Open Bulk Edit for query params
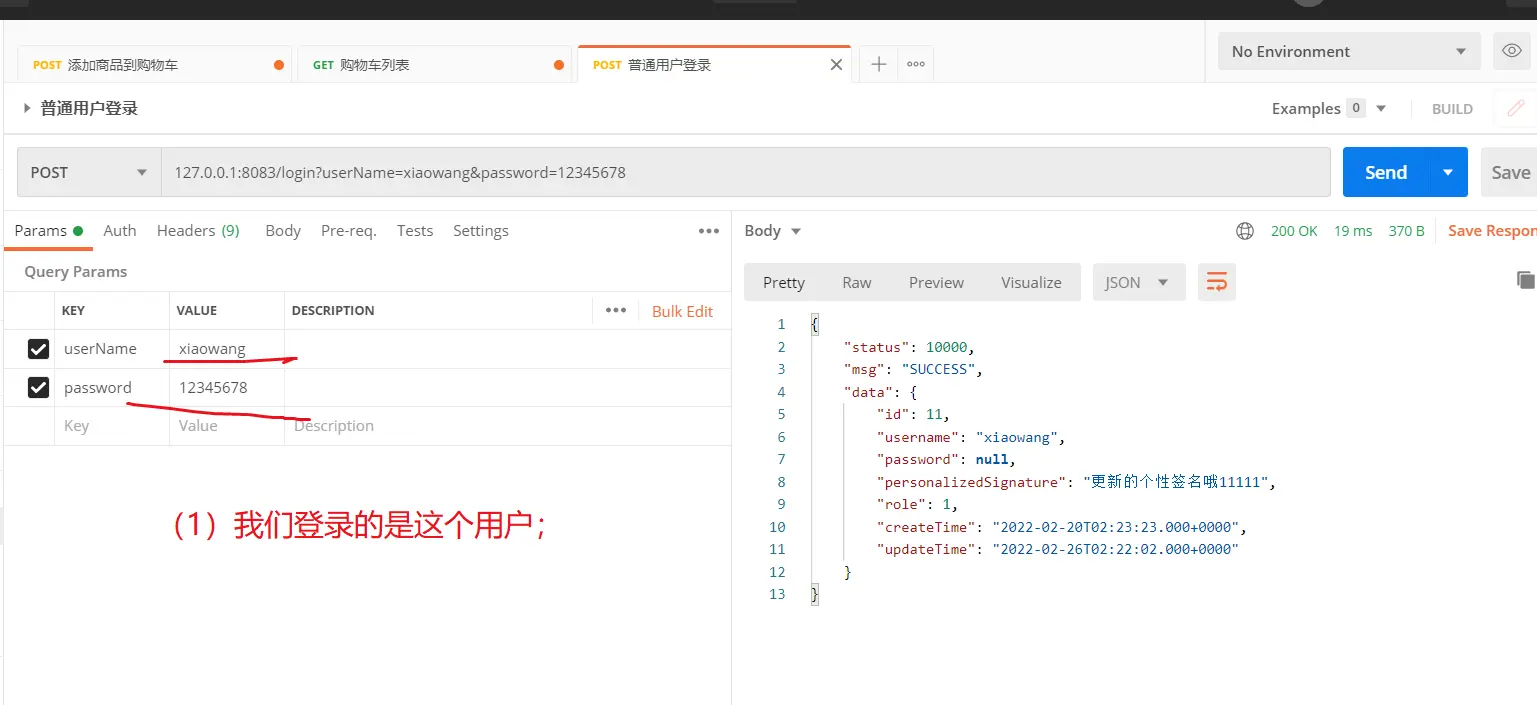 [x=682, y=311]
